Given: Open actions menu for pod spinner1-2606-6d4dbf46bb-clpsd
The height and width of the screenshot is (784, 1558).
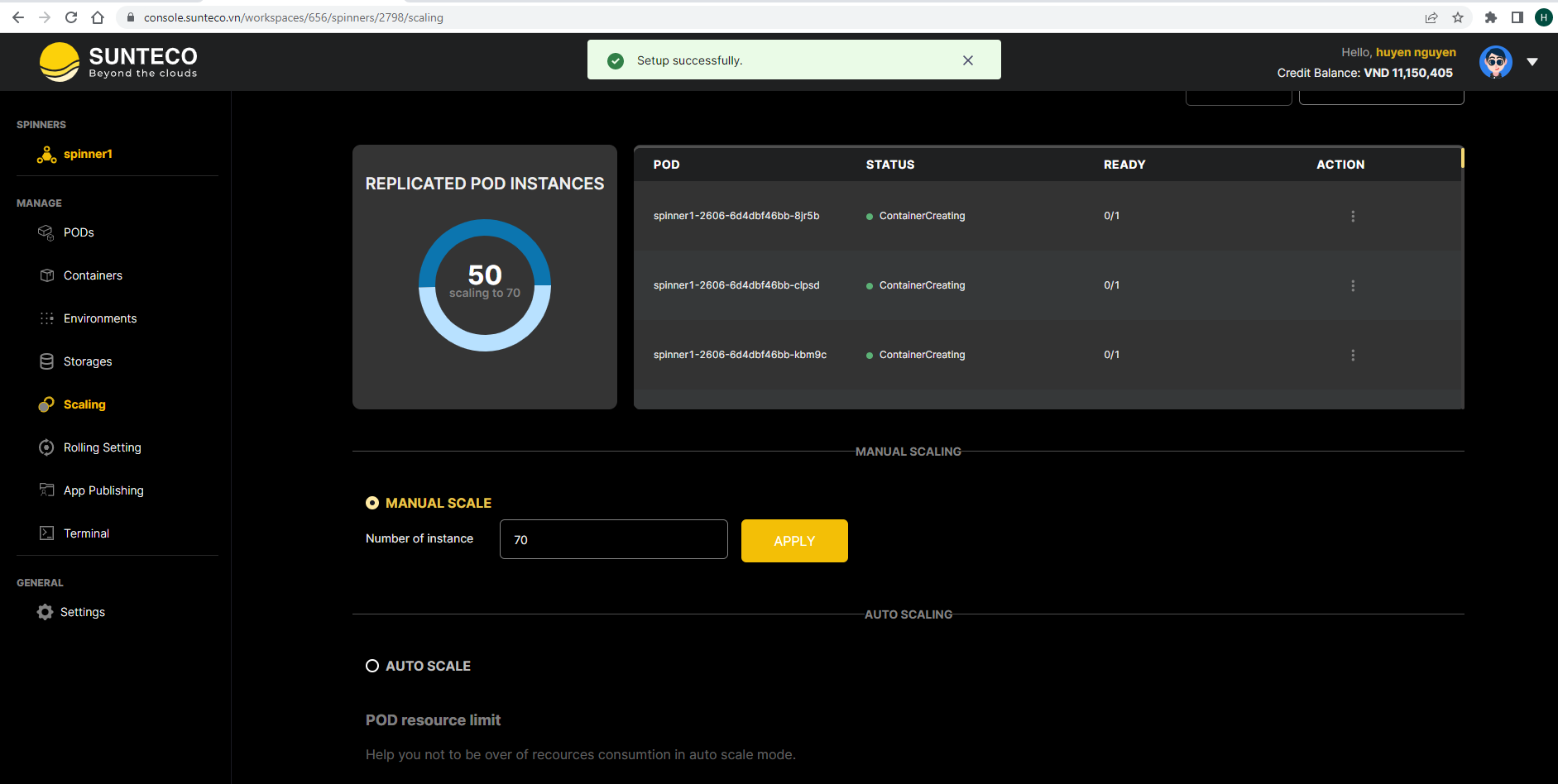Looking at the screenshot, I should [x=1353, y=285].
